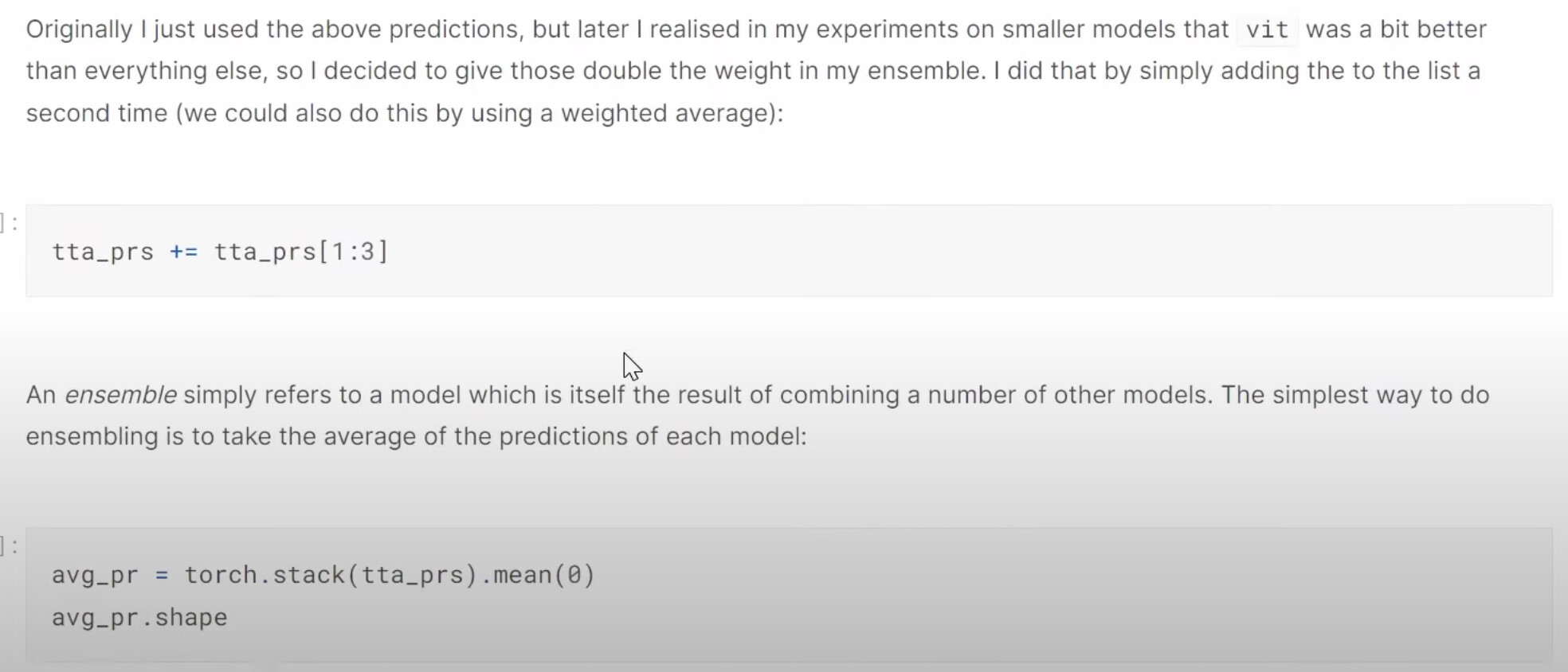
Task: Click the prompt beside the avg_pr cell
Action: pyautogui.click(x=10, y=546)
